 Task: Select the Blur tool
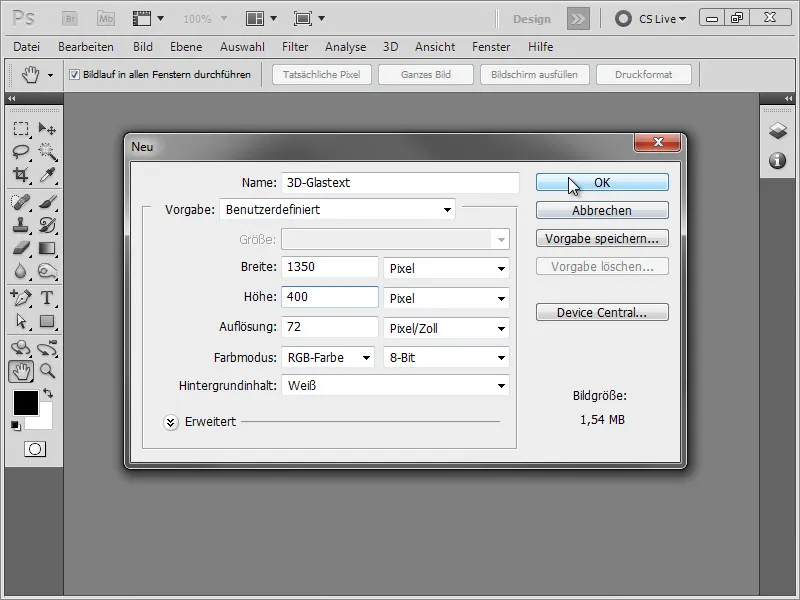click(x=21, y=271)
